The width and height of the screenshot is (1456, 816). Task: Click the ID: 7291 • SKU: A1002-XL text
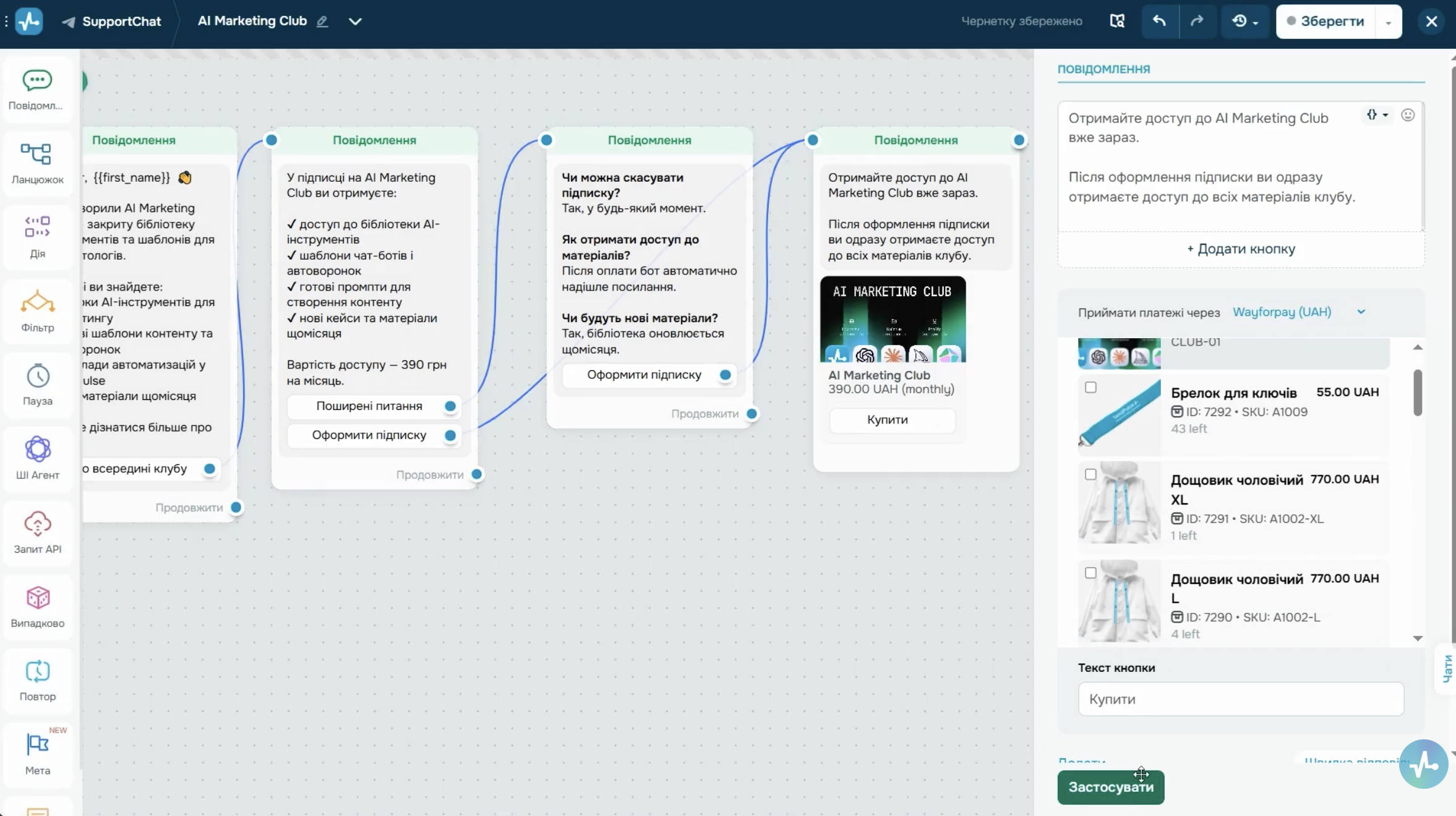[1254, 519]
